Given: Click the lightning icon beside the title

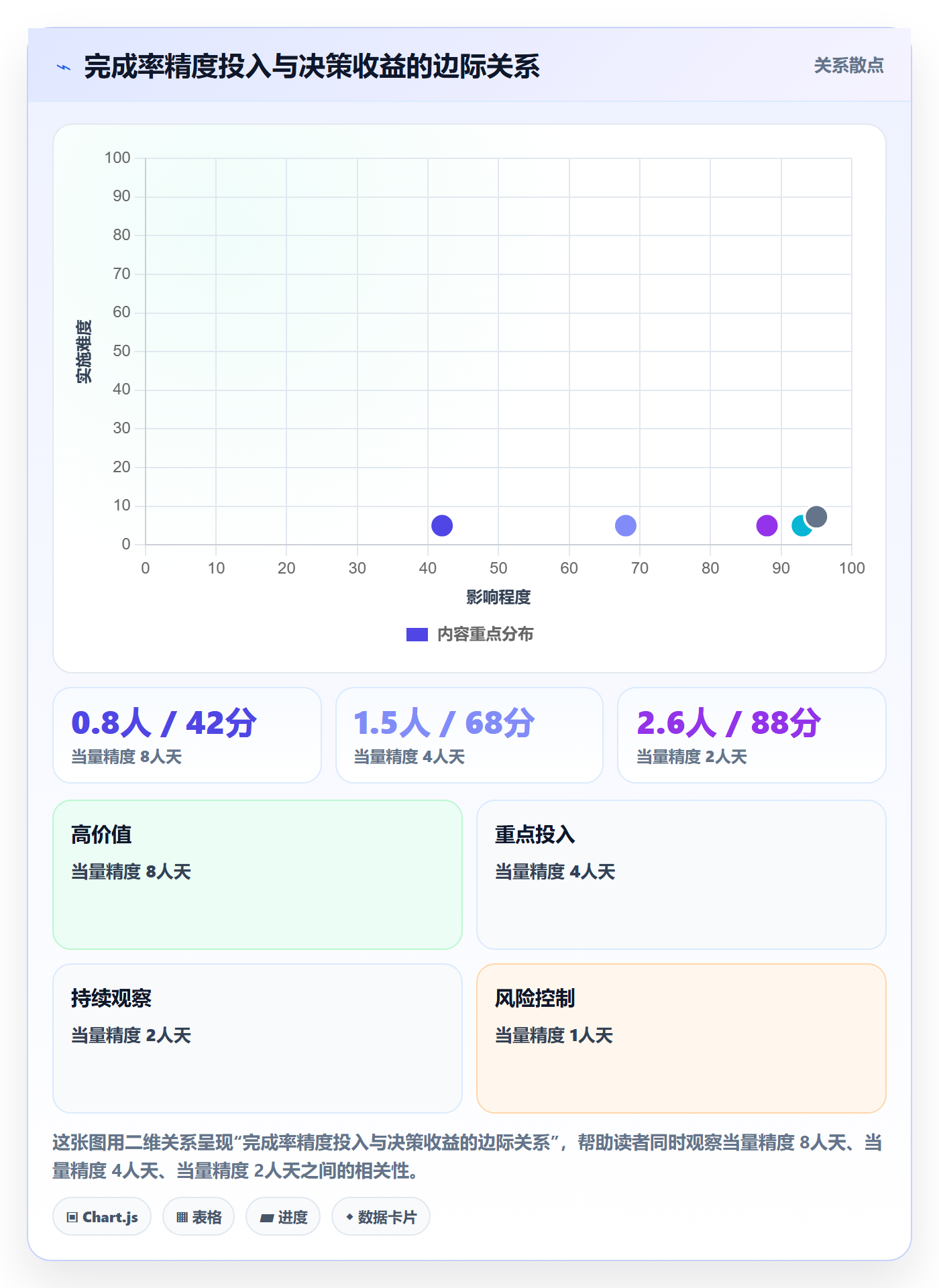Looking at the screenshot, I should click(x=64, y=67).
